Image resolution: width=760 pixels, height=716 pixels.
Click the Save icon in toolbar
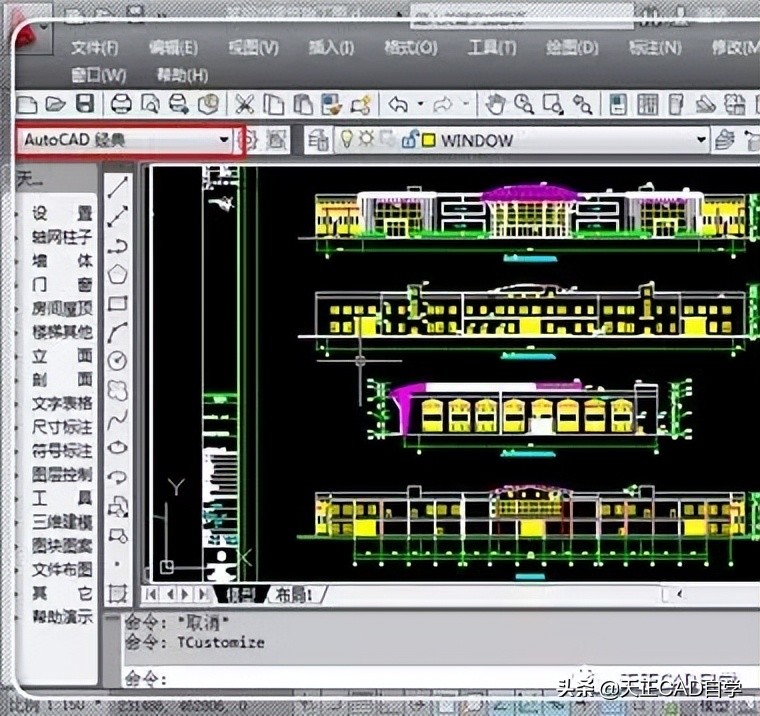click(x=86, y=103)
